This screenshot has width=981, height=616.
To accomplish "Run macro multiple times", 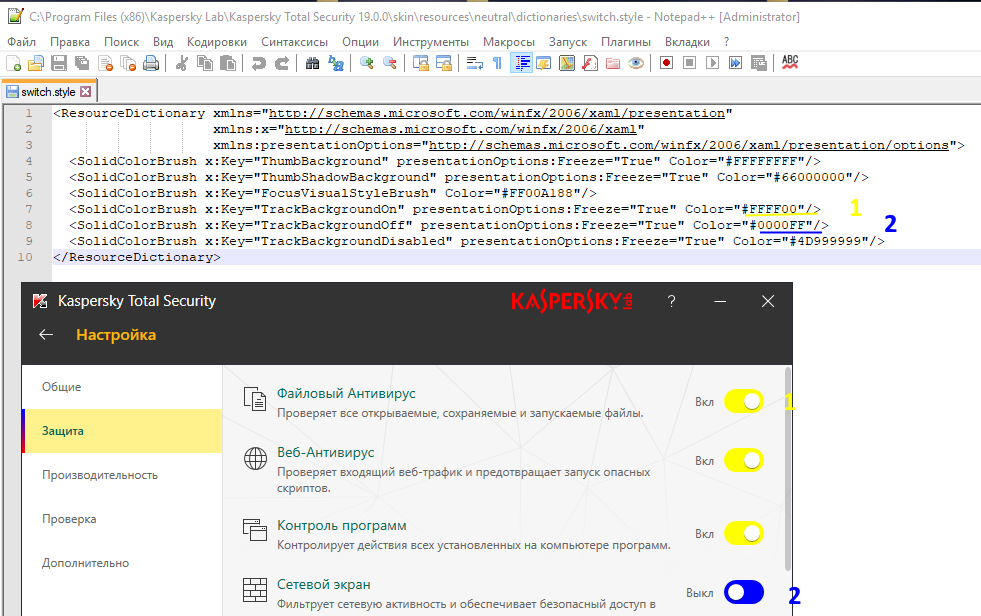I will pyautogui.click(x=735, y=63).
